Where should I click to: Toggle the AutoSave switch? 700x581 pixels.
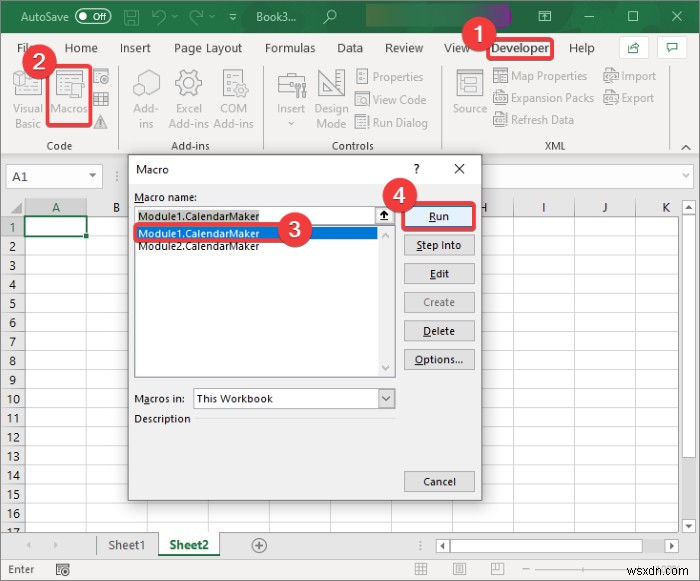[93, 17]
